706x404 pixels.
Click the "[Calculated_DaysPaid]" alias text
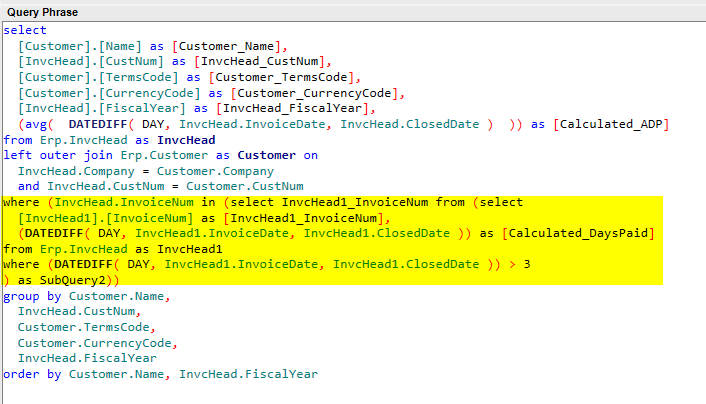578,233
